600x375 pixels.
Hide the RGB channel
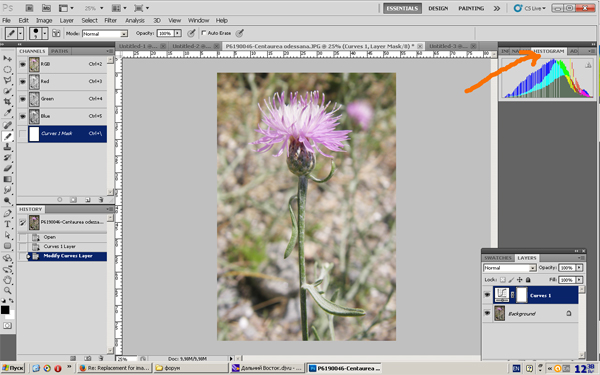point(22,64)
